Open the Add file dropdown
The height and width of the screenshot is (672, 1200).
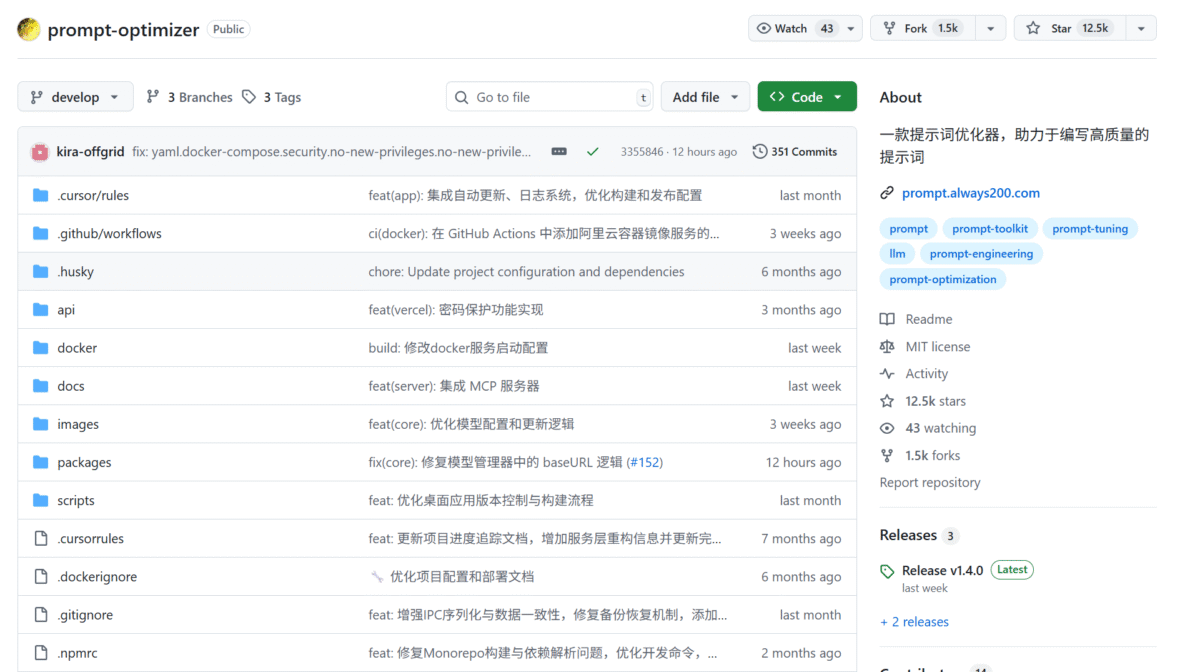pyautogui.click(x=705, y=97)
